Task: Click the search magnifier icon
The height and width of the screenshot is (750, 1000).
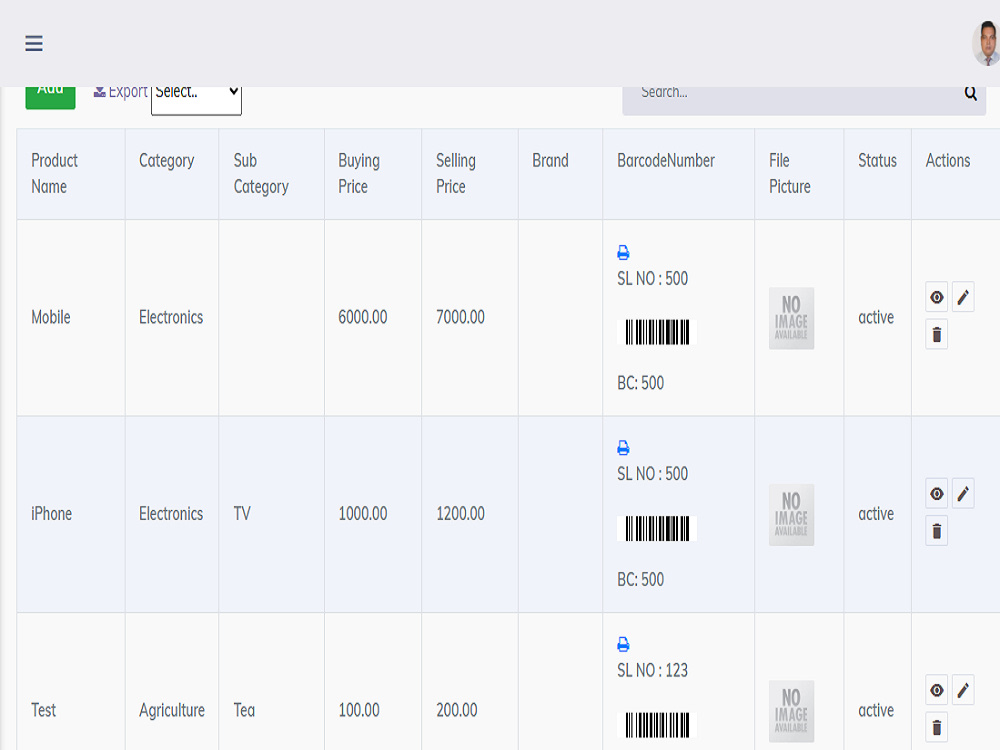Action: pyautogui.click(x=970, y=93)
